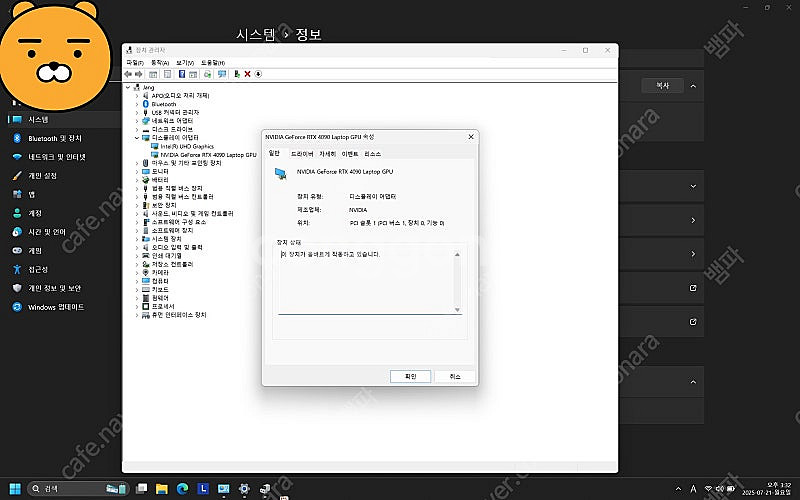Click the 배터리 battery icon in tree
The width and height of the screenshot is (800, 500).
pyautogui.click(x=145, y=180)
